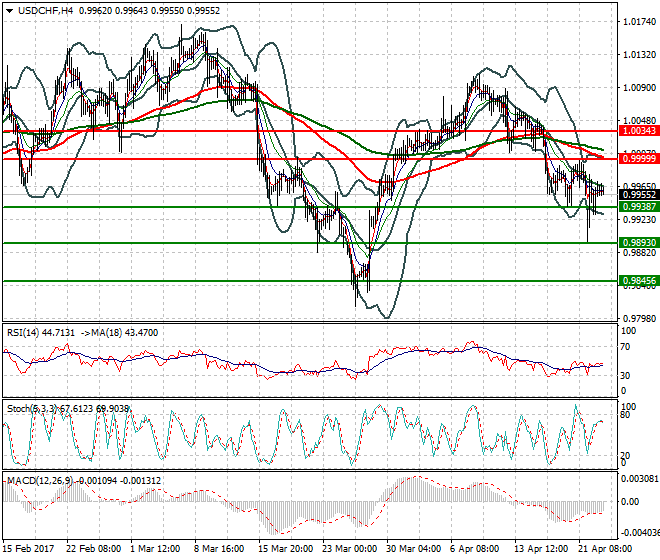
Task: Select the red 0.99999 price level label
Action: point(639,159)
